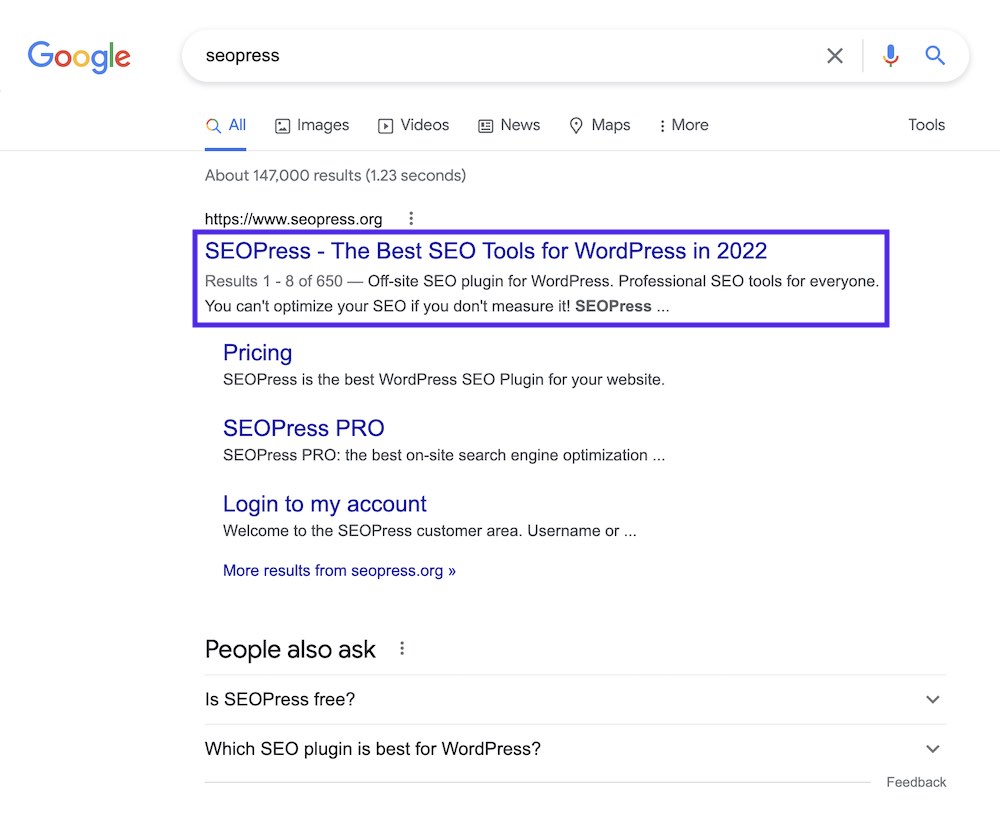Click the Google logo
Image resolution: width=1000 pixels, height=813 pixels.
(79, 57)
